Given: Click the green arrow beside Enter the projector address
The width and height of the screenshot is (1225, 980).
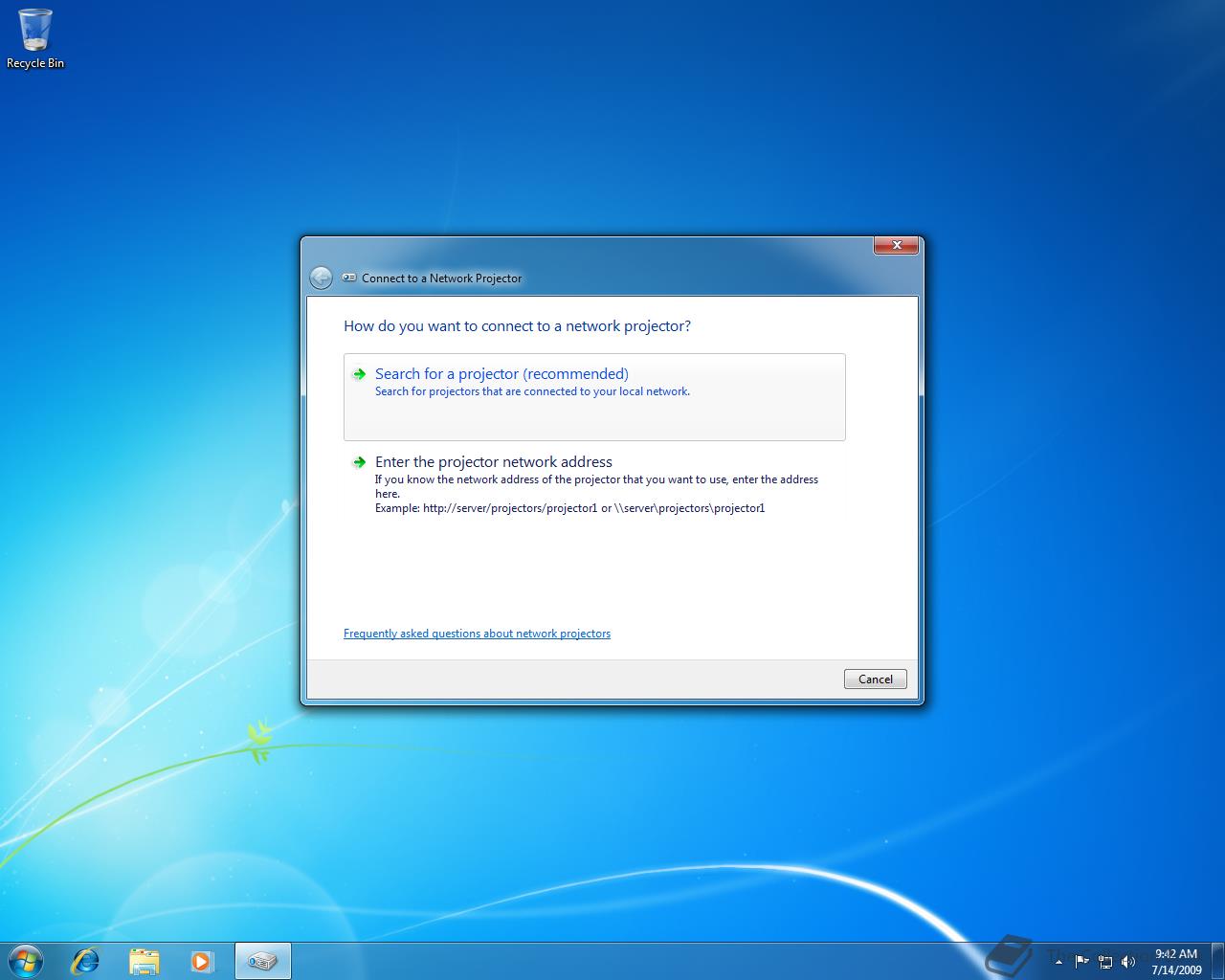Looking at the screenshot, I should [359, 462].
